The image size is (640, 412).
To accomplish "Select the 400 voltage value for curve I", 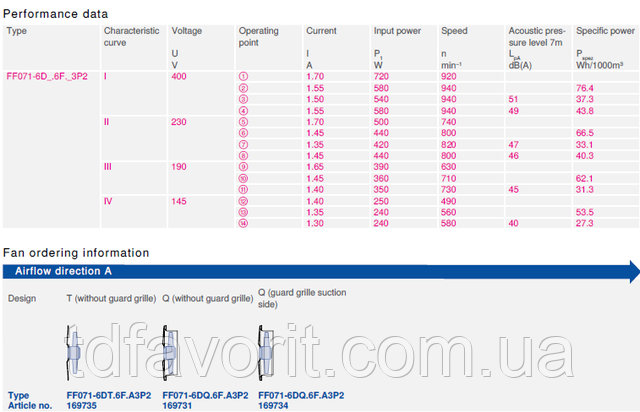I will tap(179, 76).
